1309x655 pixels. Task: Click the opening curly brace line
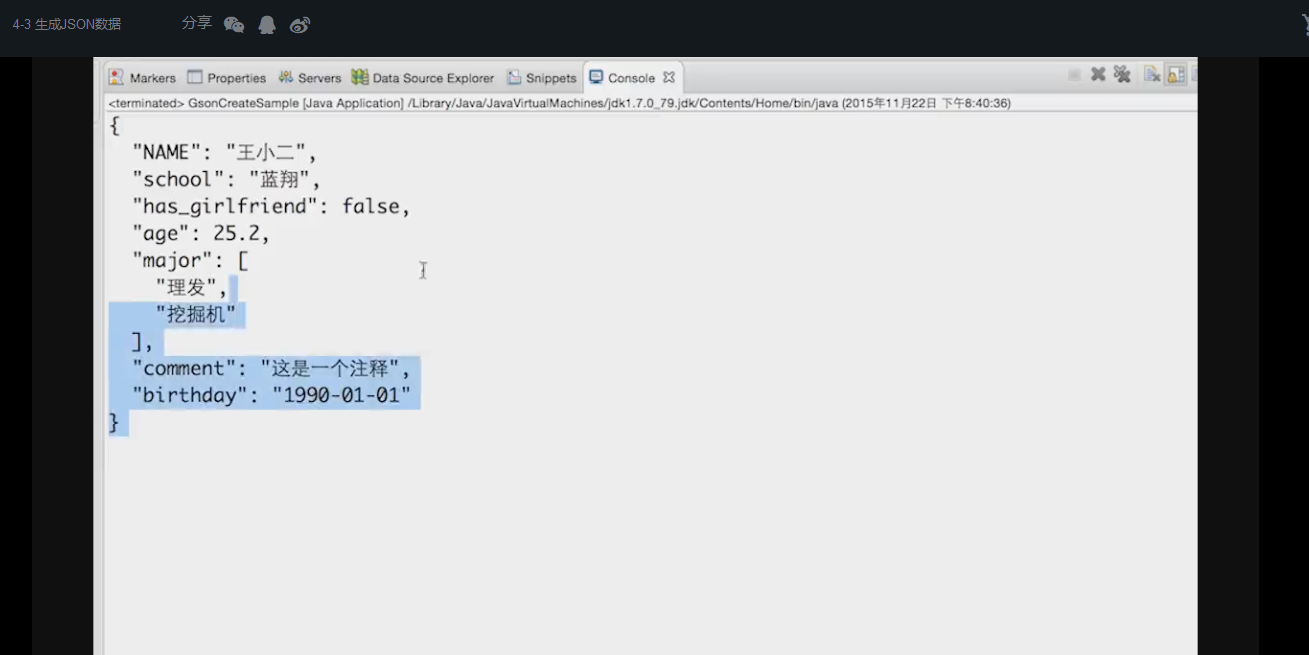point(114,126)
